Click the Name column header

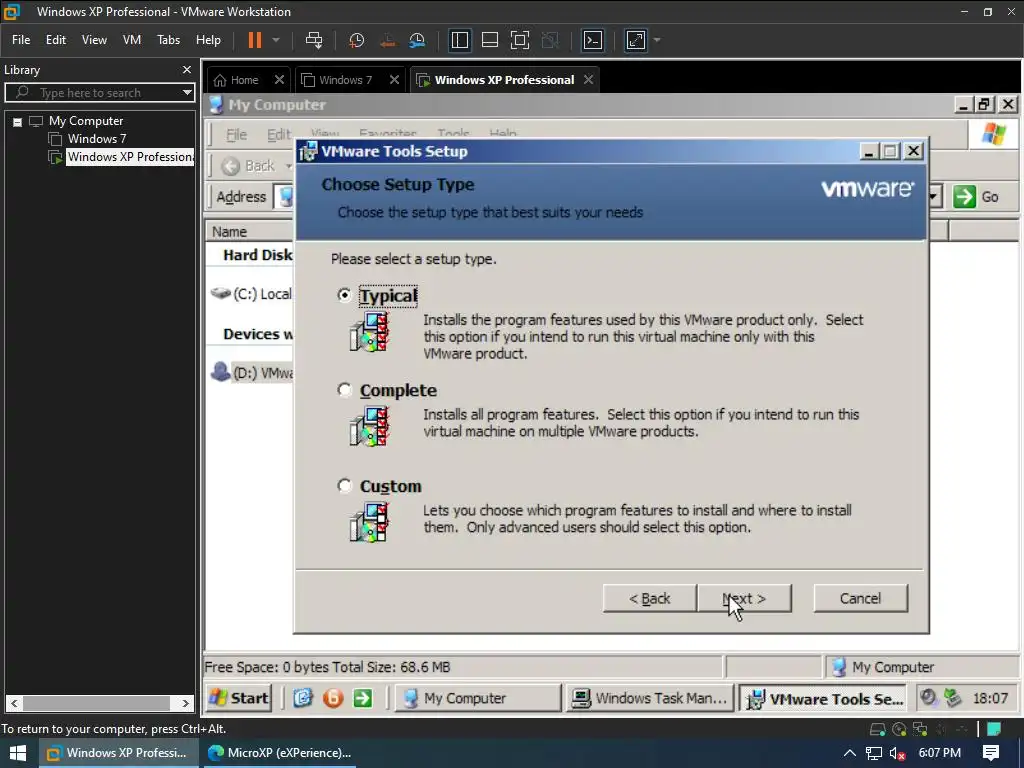tap(251, 231)
